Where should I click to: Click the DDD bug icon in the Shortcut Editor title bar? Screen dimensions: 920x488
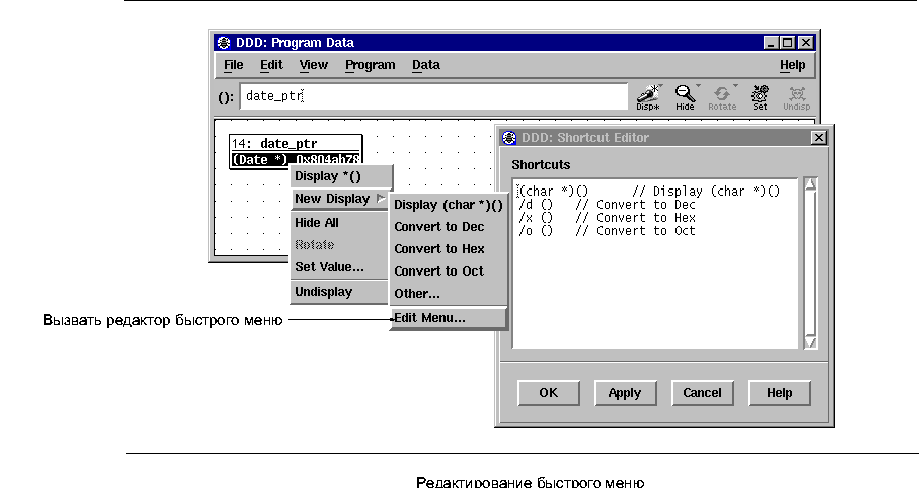(509, 138)
